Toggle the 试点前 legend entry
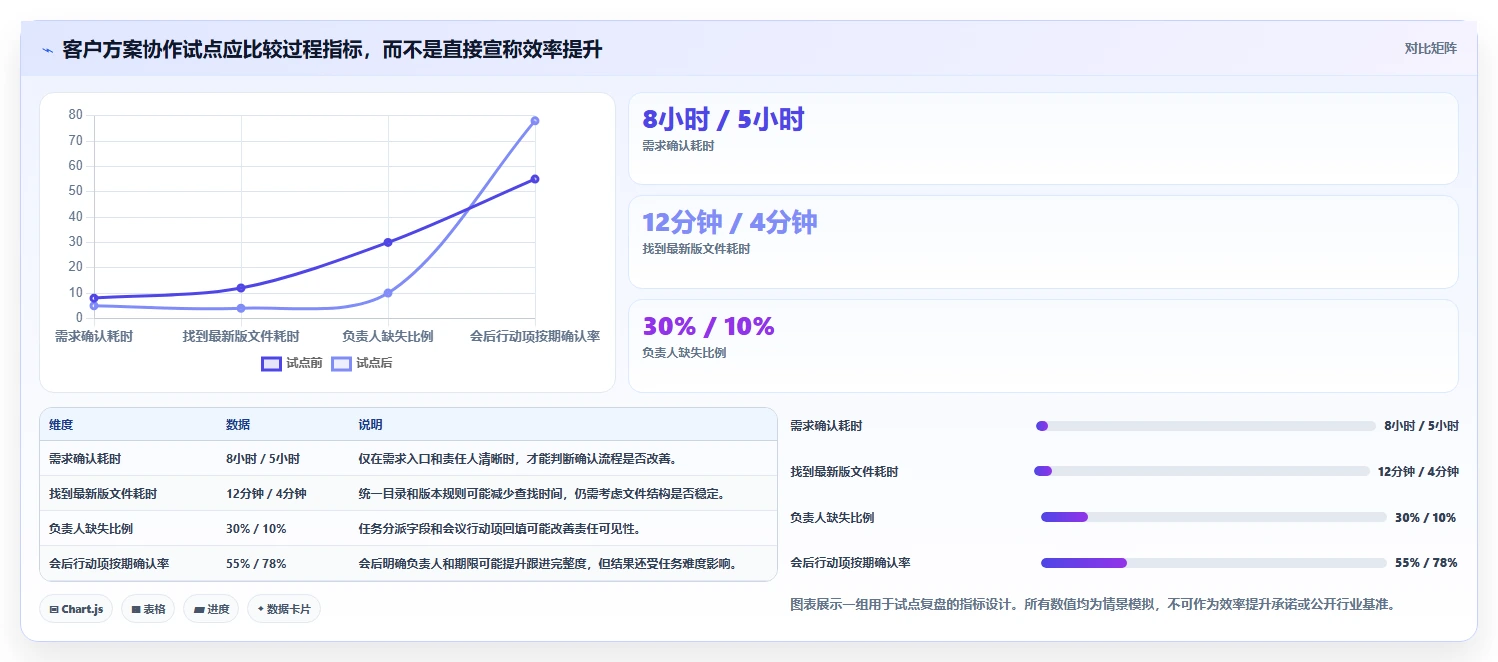This screenshot has height=662, width=1498. (292, 363)
